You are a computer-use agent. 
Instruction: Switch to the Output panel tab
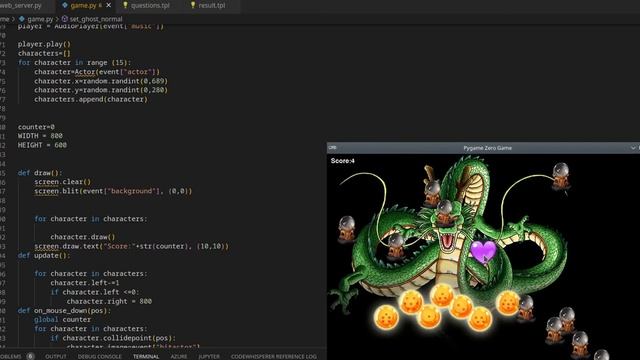tap(56, 356)
